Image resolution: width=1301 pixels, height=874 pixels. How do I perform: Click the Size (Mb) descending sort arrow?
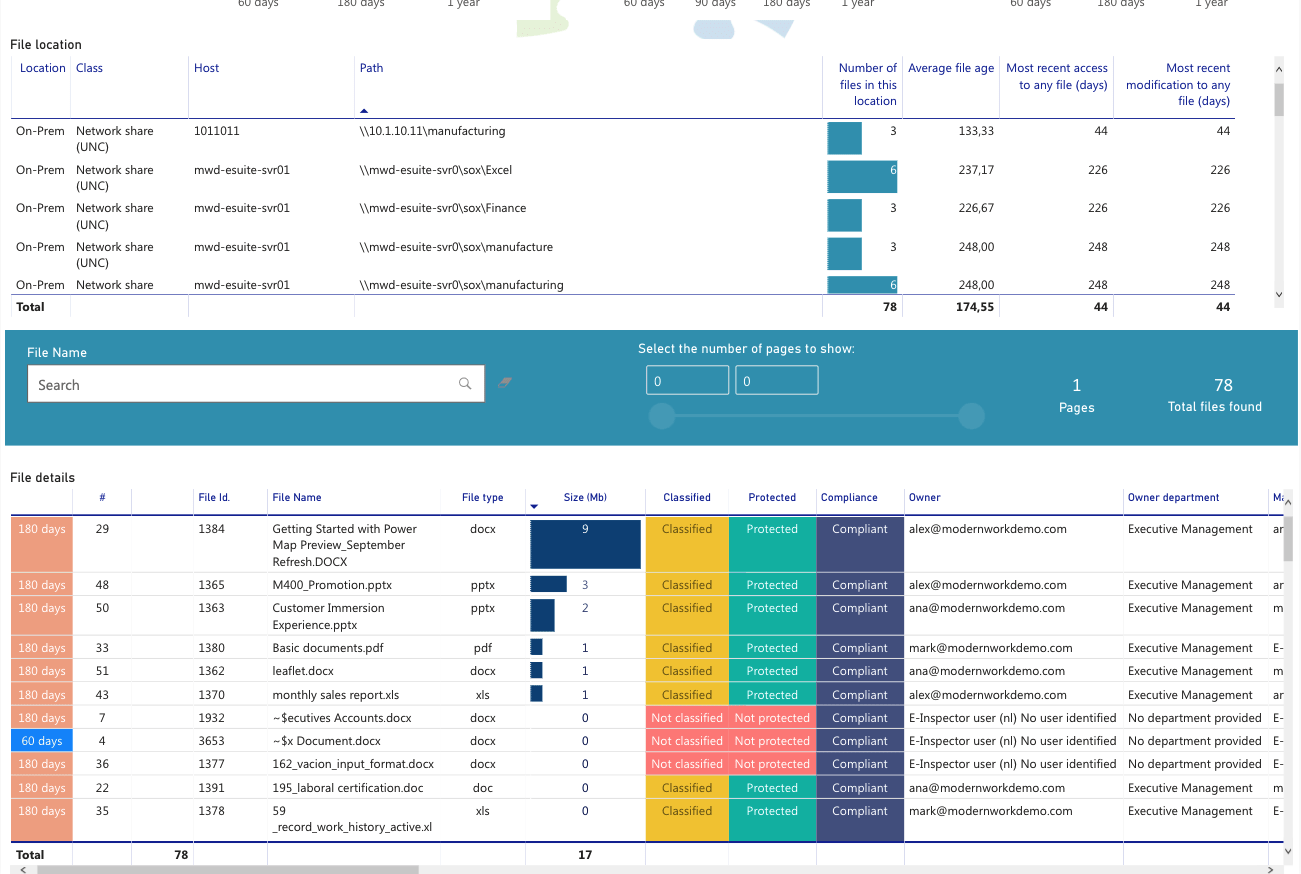pyautogui.click(x=534, y=507)
